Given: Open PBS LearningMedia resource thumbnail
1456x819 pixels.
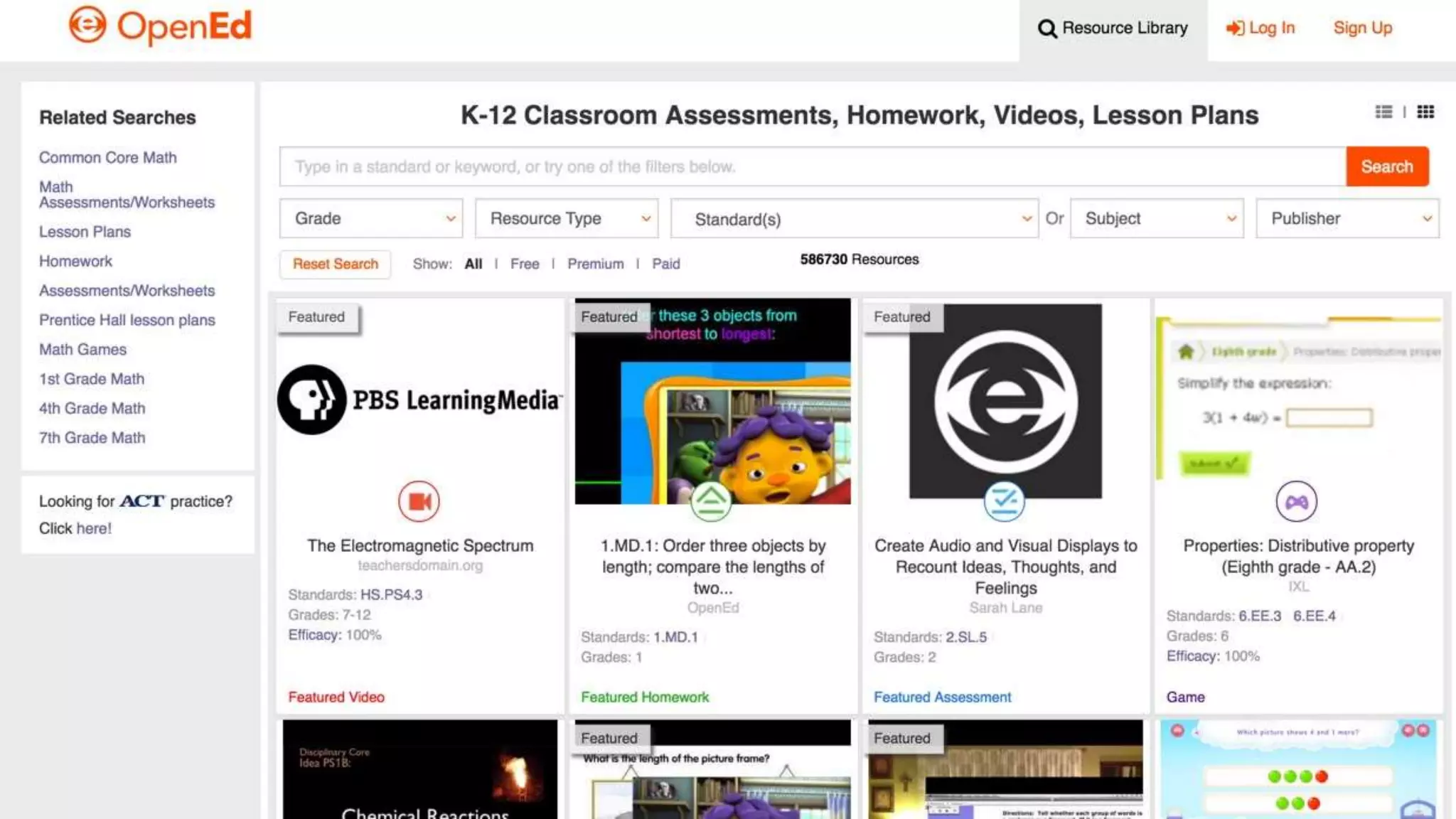Looking at the screenshot, I should (x=419, y=400).
